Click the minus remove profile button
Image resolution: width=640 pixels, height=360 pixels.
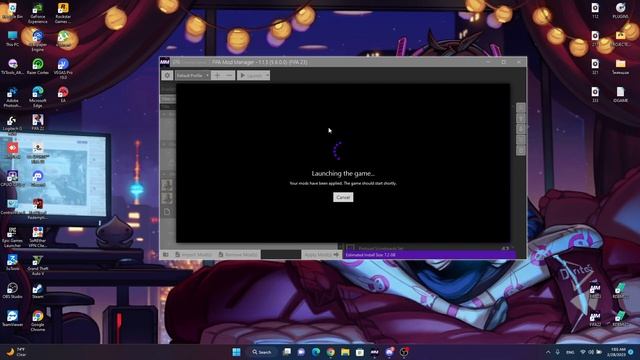[x=229, y=75]
